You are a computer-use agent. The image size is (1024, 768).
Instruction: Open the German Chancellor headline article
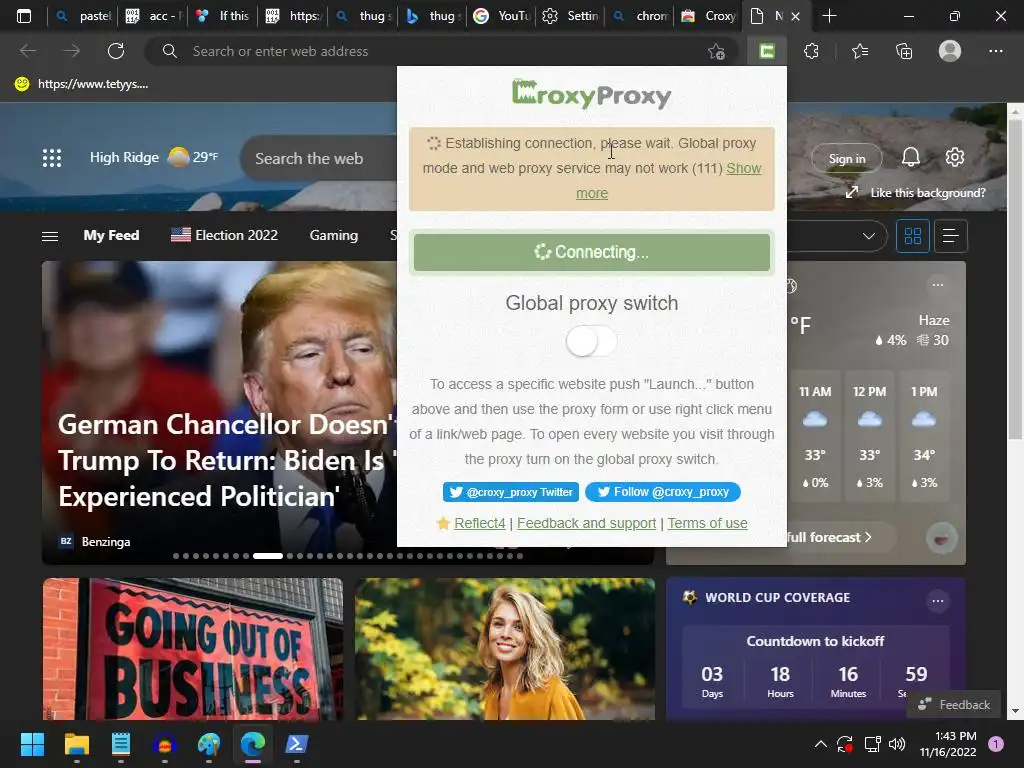pyautogui.click(x=229, y=460)
